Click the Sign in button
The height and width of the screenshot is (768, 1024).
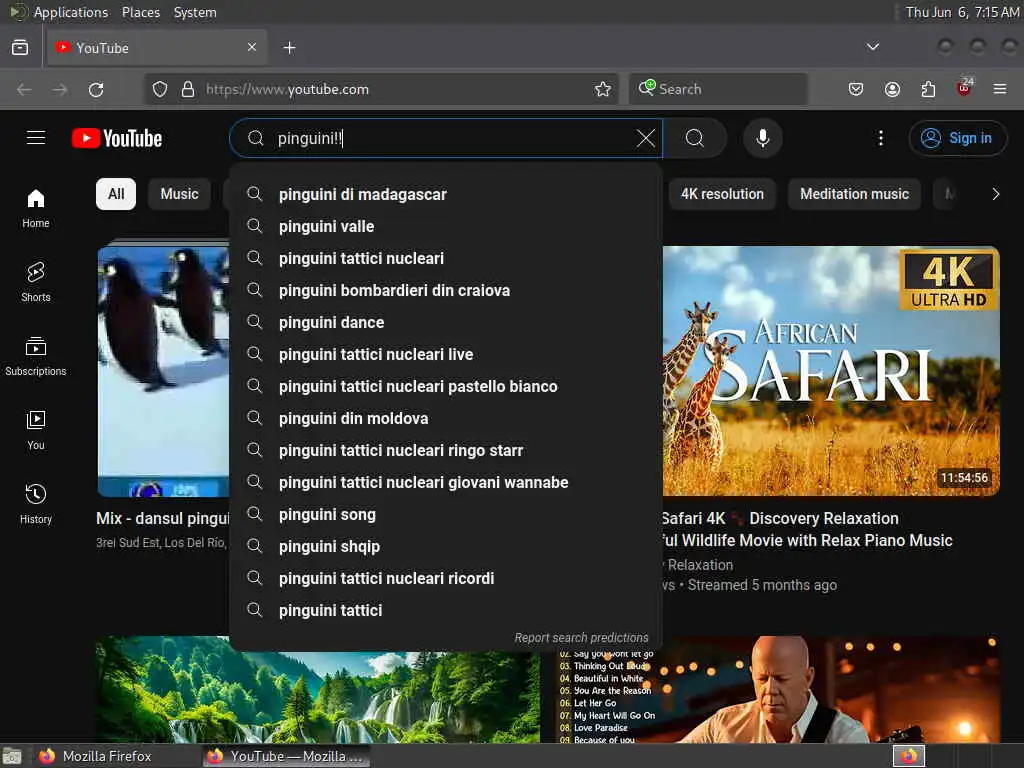coord(957,138)
